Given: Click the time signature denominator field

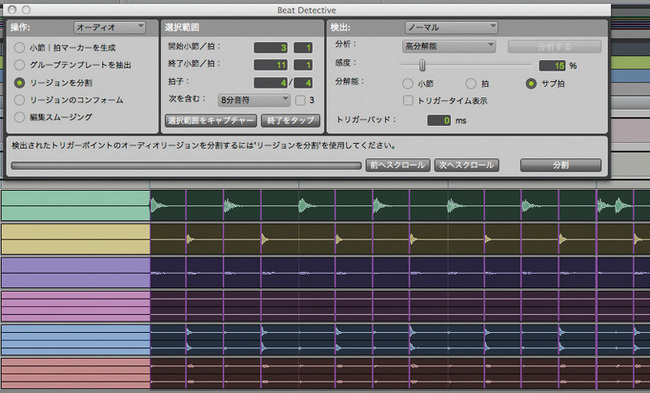Looking at the screenshot, I should pyautogui.click(x=303, y=83).
